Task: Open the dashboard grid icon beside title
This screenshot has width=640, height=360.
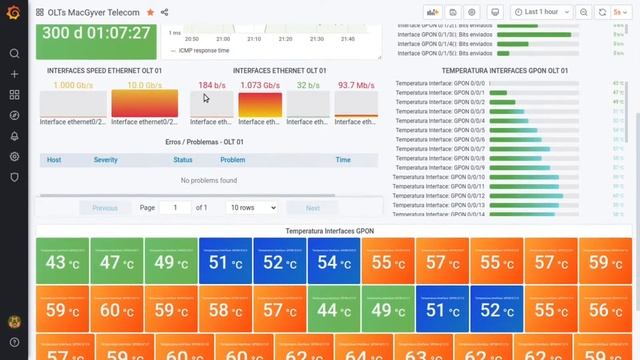Action: point(40,12)
